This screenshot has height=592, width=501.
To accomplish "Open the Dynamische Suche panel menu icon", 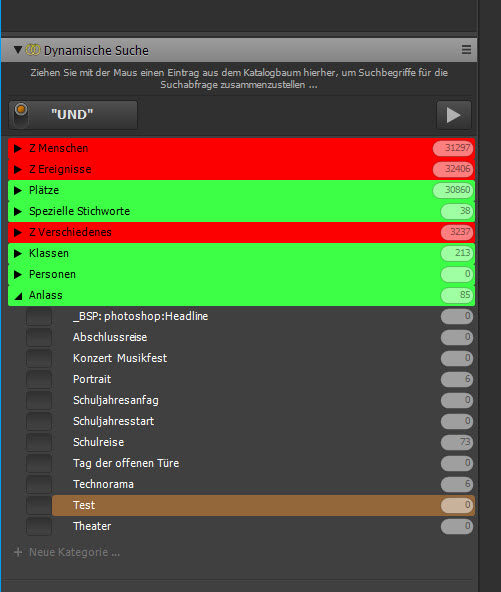I will pyautogui.click(x=466, y=49).
